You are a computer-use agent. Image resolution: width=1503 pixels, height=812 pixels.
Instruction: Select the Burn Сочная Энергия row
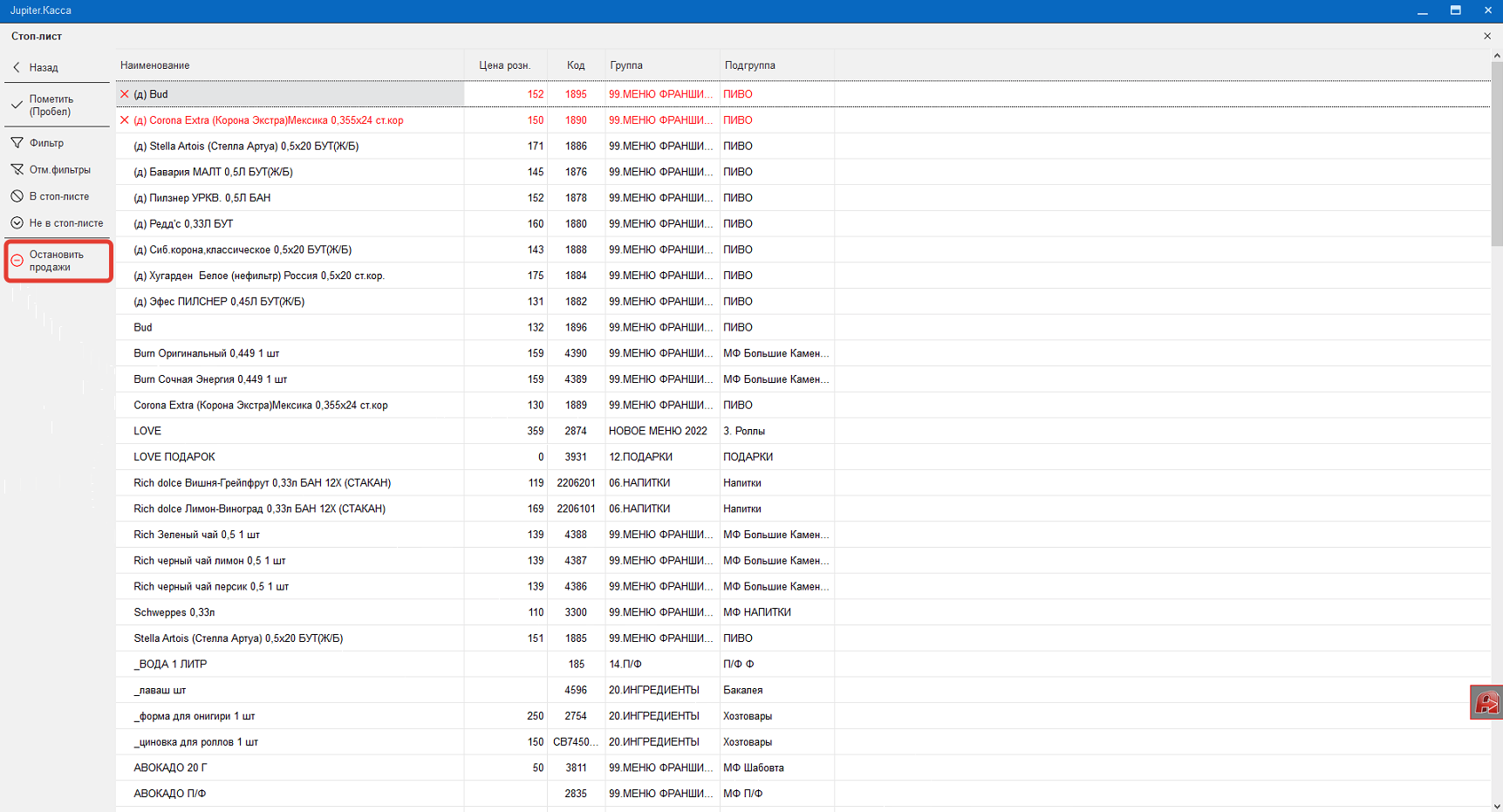tap(803, 379)
